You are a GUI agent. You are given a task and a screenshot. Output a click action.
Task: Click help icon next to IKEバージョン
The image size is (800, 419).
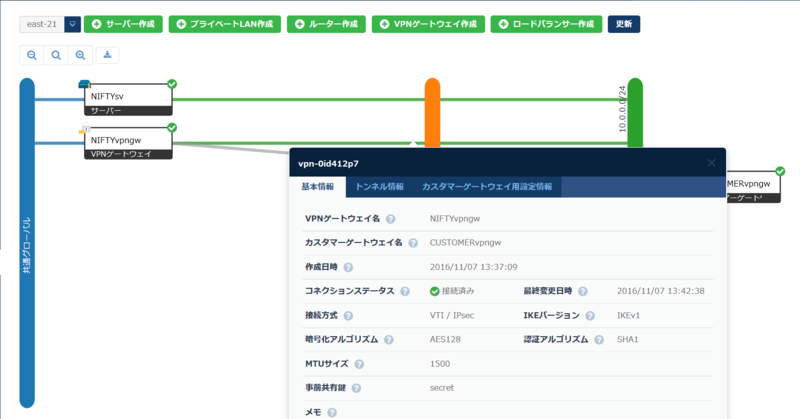pyautogui.click(x=591, y=315)
